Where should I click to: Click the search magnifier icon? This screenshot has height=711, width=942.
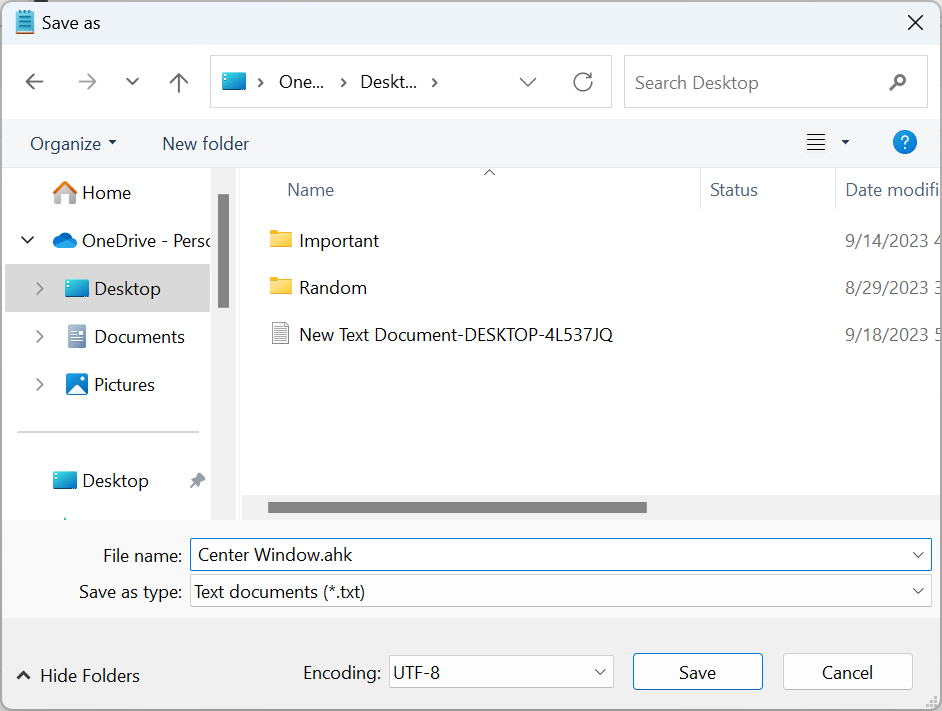coord(898,82)
